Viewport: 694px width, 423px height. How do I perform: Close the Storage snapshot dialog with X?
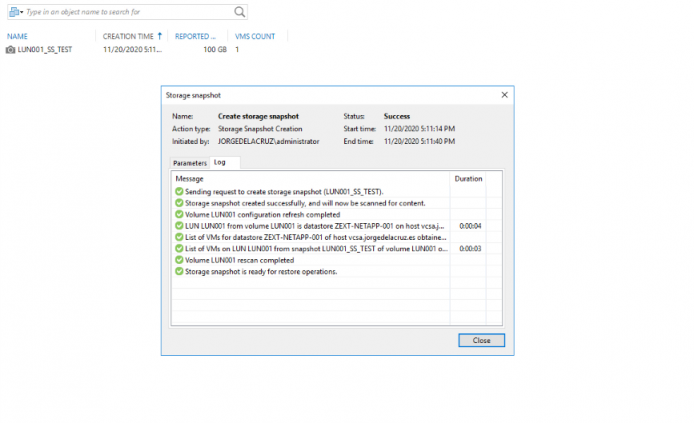[505, 95]
